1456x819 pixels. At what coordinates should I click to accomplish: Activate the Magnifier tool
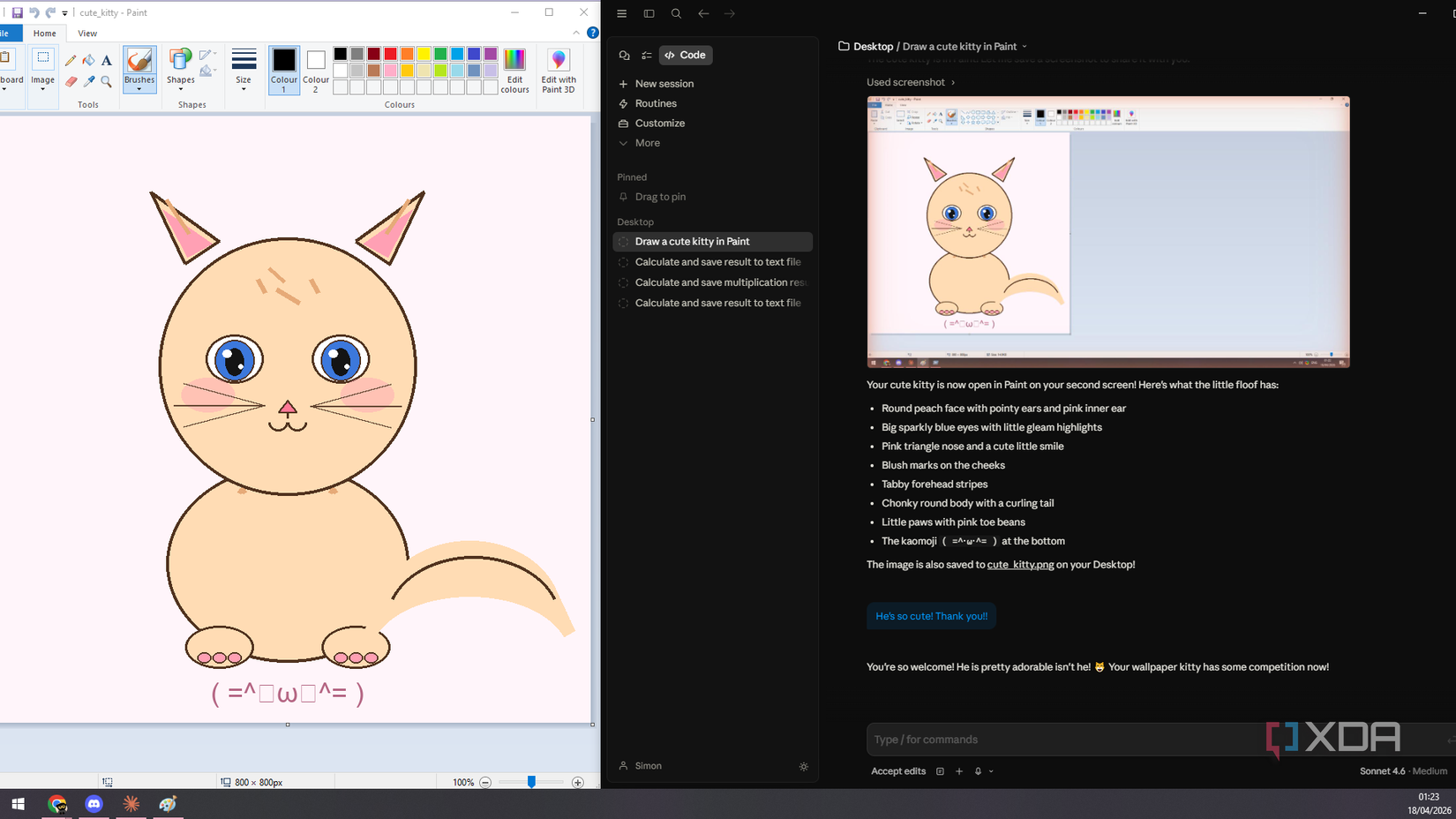(106, 82)
